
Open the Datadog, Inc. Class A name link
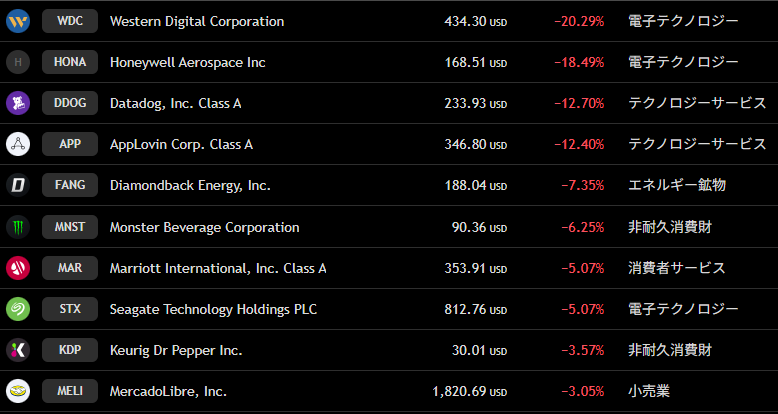pyautogui.click(x=176, y=104)
